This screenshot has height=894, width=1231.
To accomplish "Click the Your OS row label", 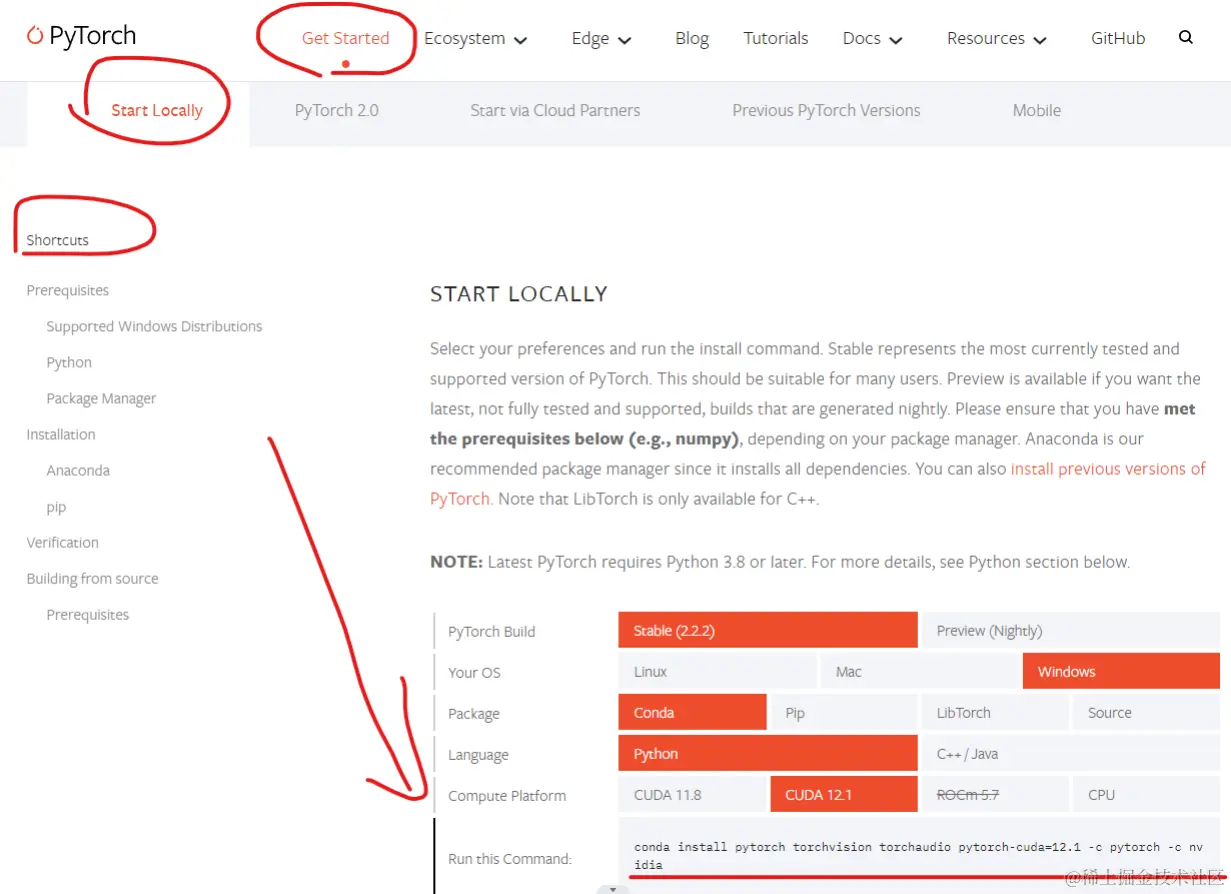I will [474, 673].
